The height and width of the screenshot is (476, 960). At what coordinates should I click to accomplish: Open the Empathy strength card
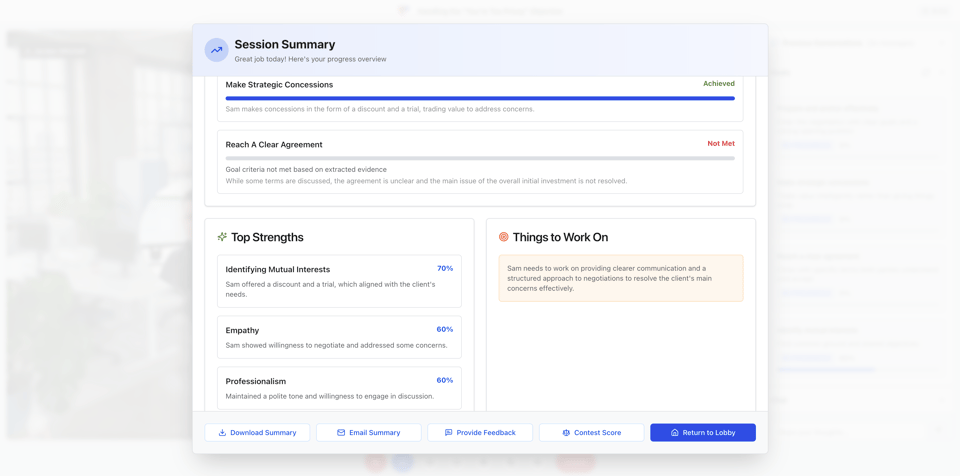point(339,337)
